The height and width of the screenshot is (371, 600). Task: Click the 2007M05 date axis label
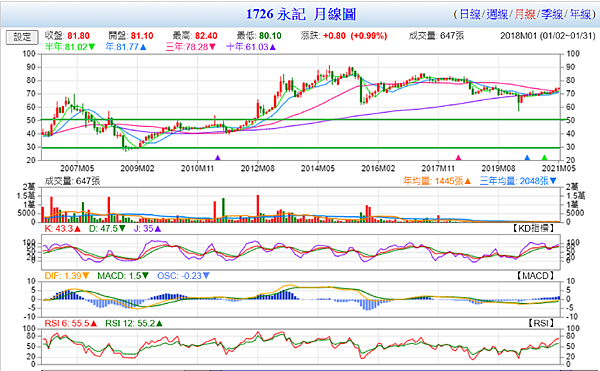[x=77, y=168]
